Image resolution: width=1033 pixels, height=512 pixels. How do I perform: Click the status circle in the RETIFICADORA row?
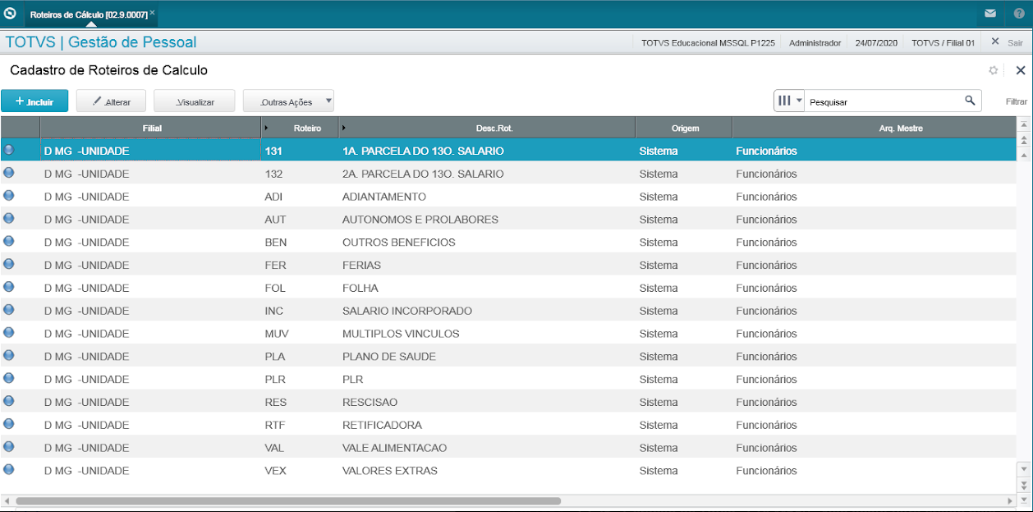[x=9, y=424]
